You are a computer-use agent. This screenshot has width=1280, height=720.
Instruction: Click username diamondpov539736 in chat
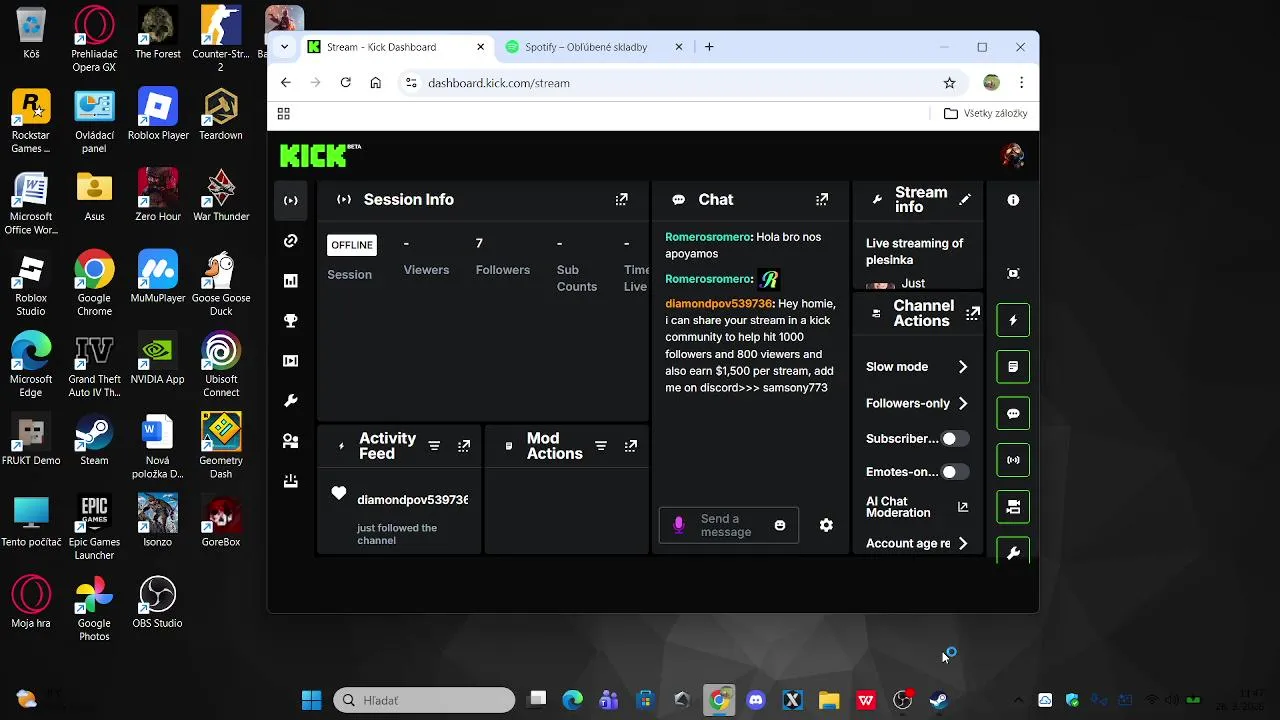[719, 303]
